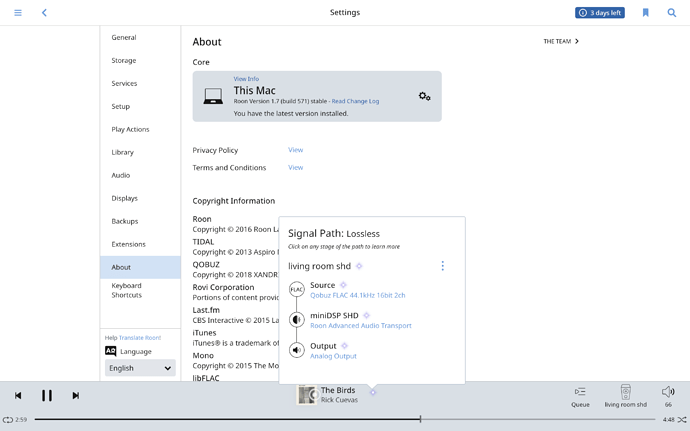The image size is (690, 431).
Task: Click the Output speaker stage icon
Action: (297, 350)
